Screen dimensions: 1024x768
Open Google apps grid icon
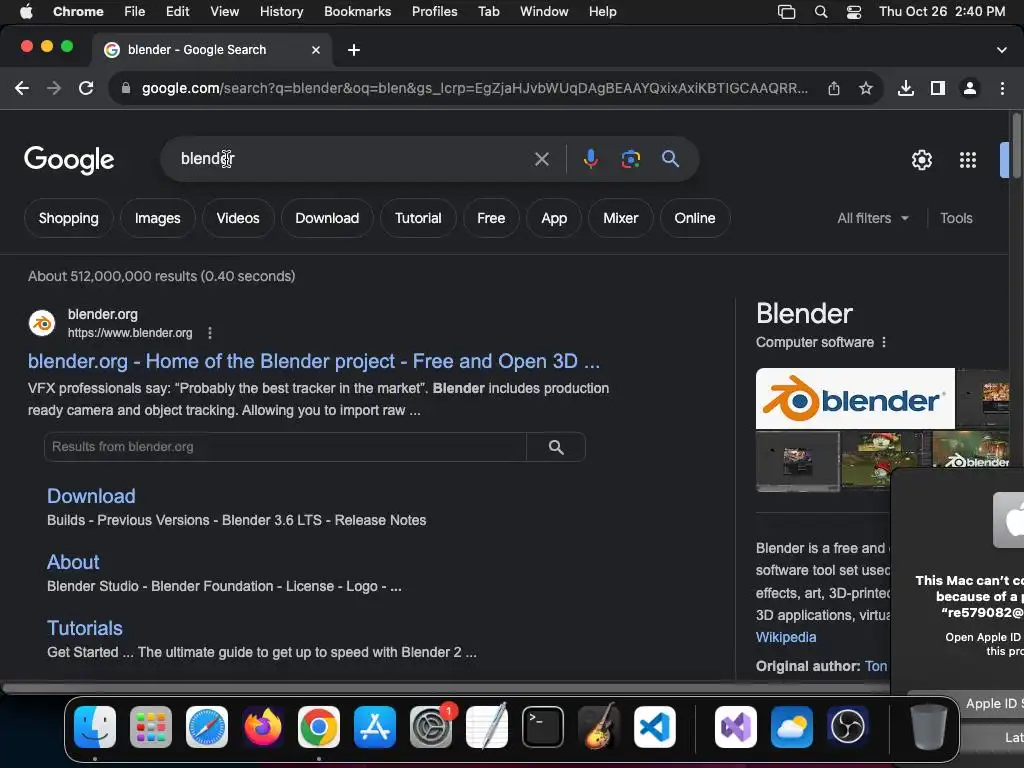[x=968, y=160]
